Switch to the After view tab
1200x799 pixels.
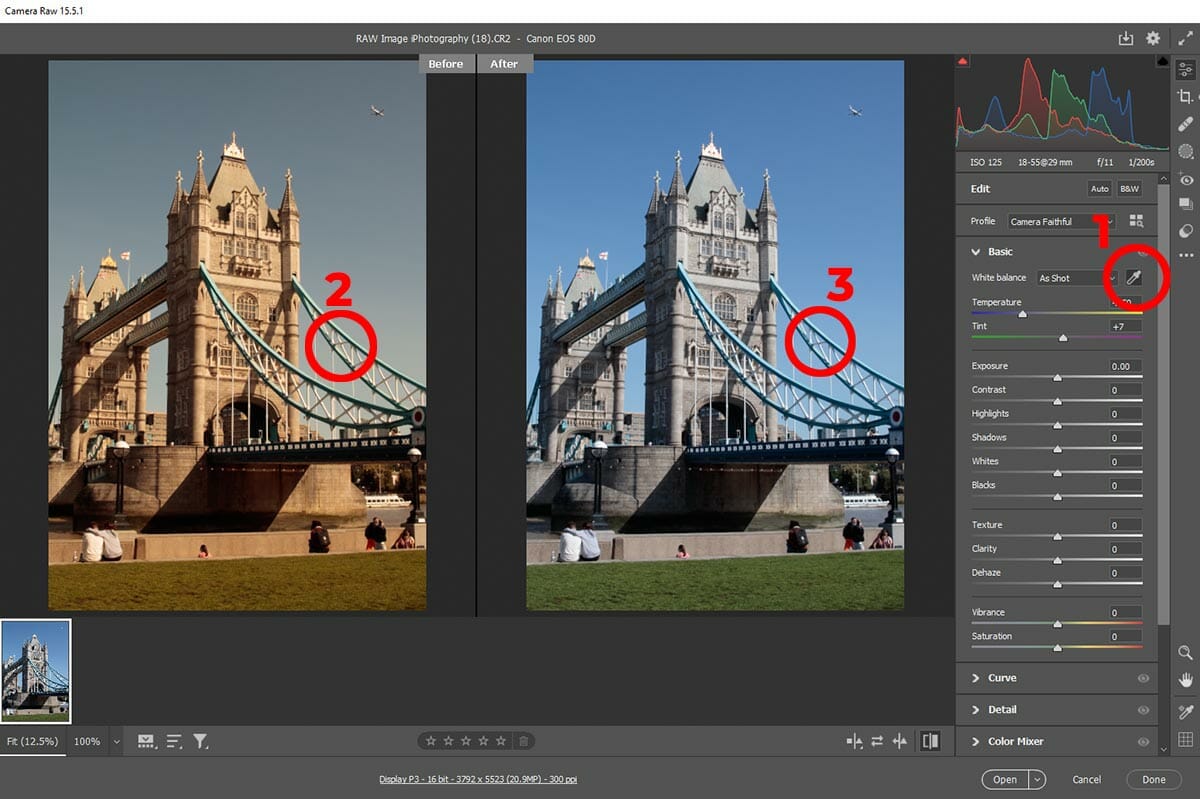click(x=504, y=64)
